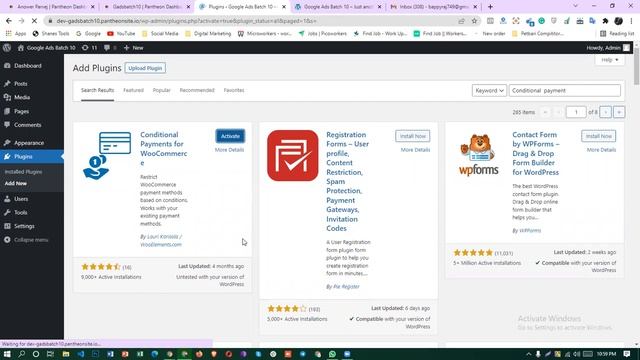640x360 pixels.
Task: Click the Upload Plugin button
Action: pos(145,68)
